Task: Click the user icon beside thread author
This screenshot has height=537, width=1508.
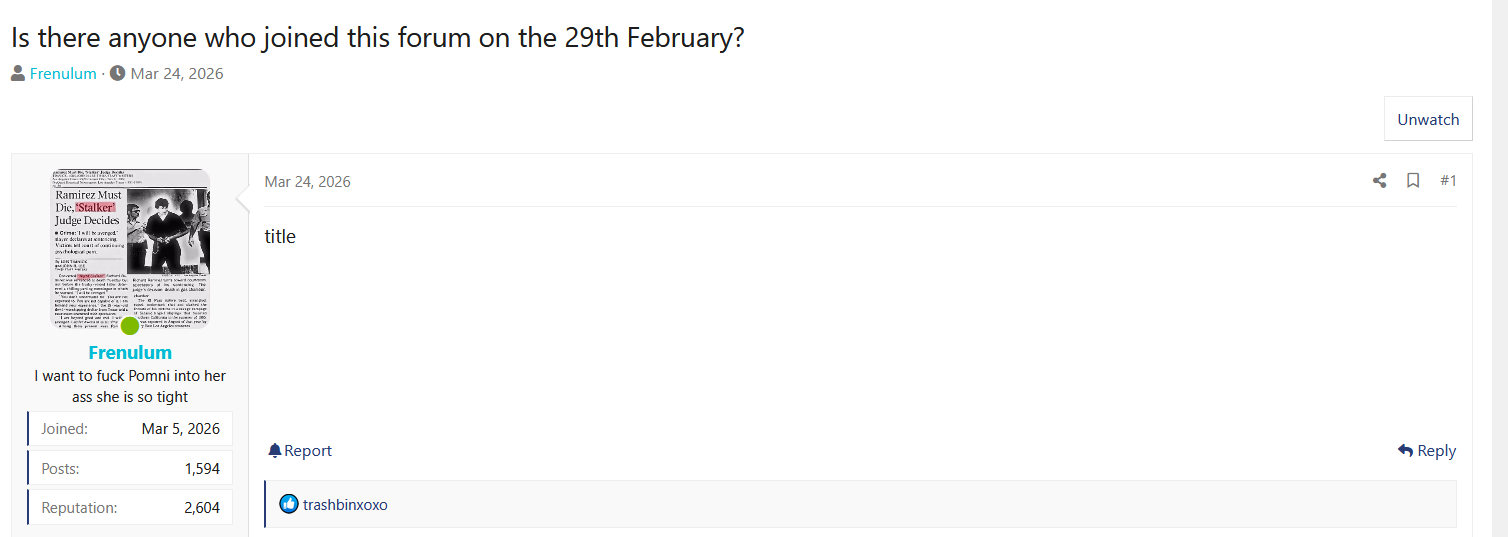Action: [18, 73]
